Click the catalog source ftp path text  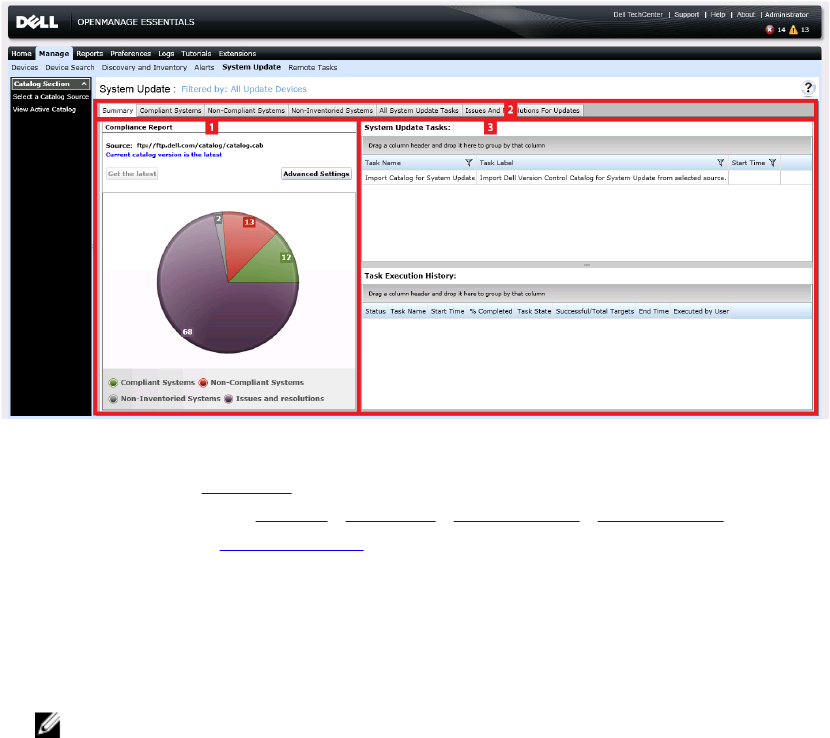200,145
